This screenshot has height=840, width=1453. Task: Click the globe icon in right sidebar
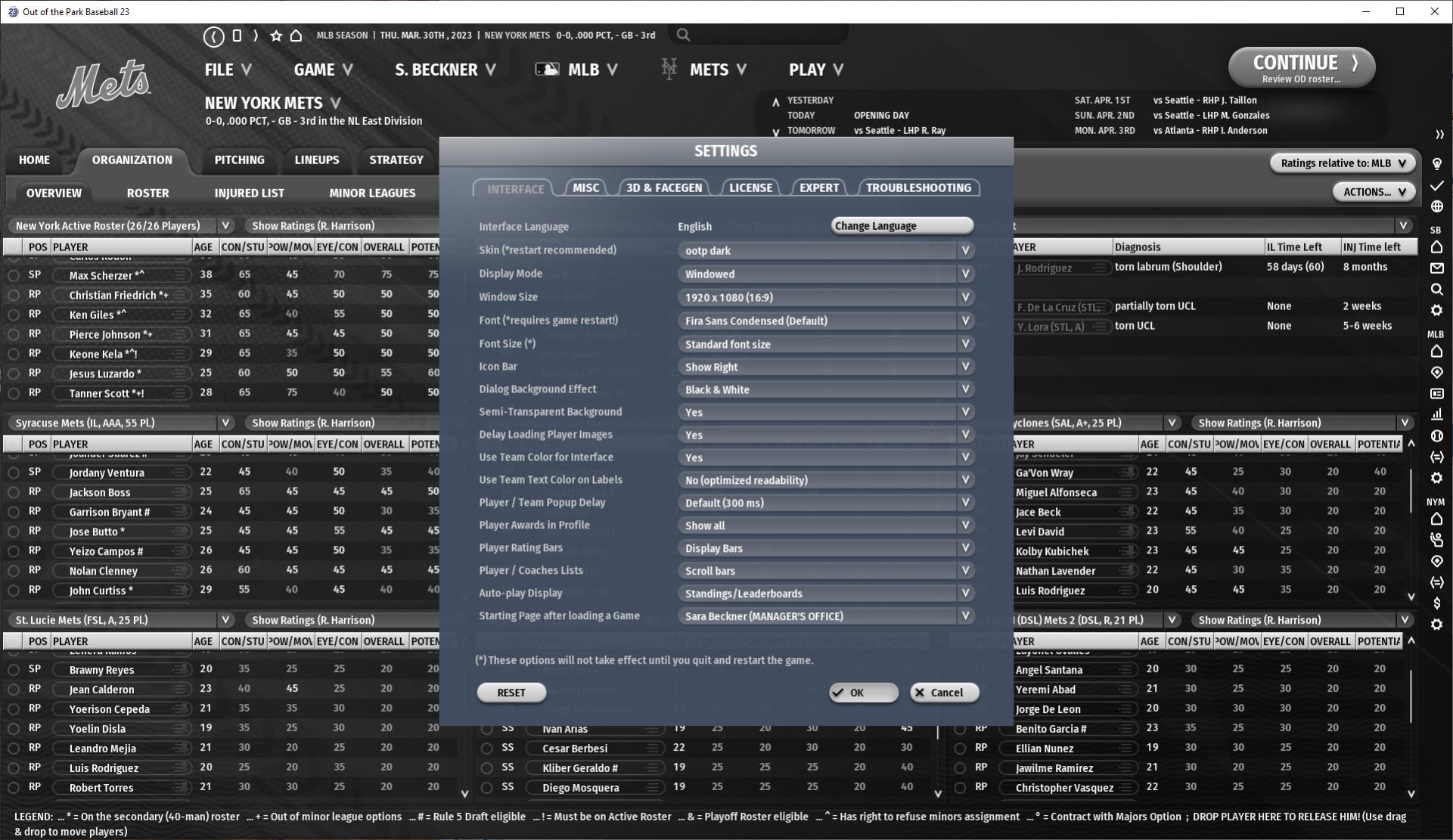click(x=1436, y=206)
